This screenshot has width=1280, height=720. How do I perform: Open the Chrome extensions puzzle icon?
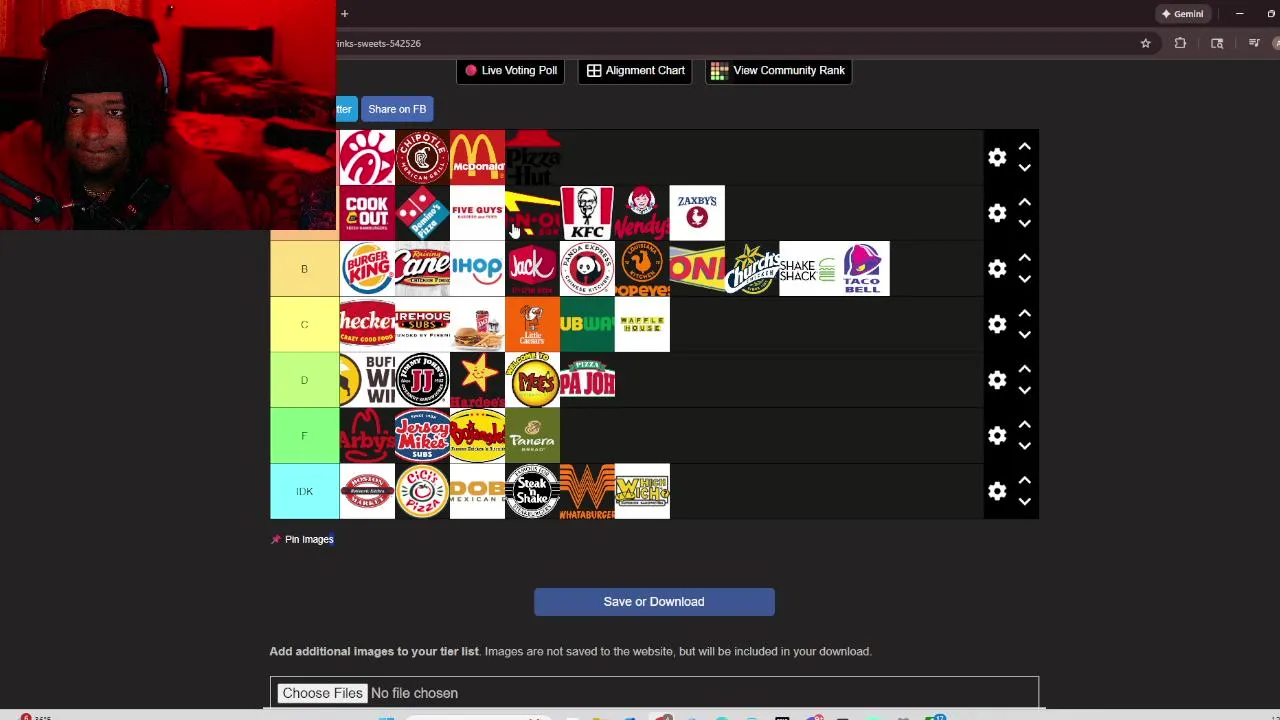click(1180, 43)
